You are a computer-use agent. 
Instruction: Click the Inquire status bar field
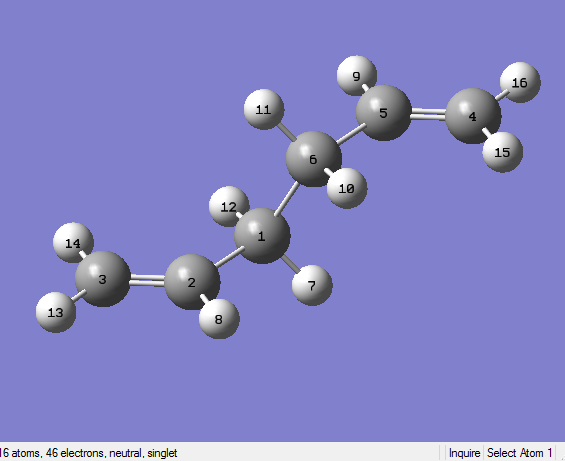[x=464, y=453]
